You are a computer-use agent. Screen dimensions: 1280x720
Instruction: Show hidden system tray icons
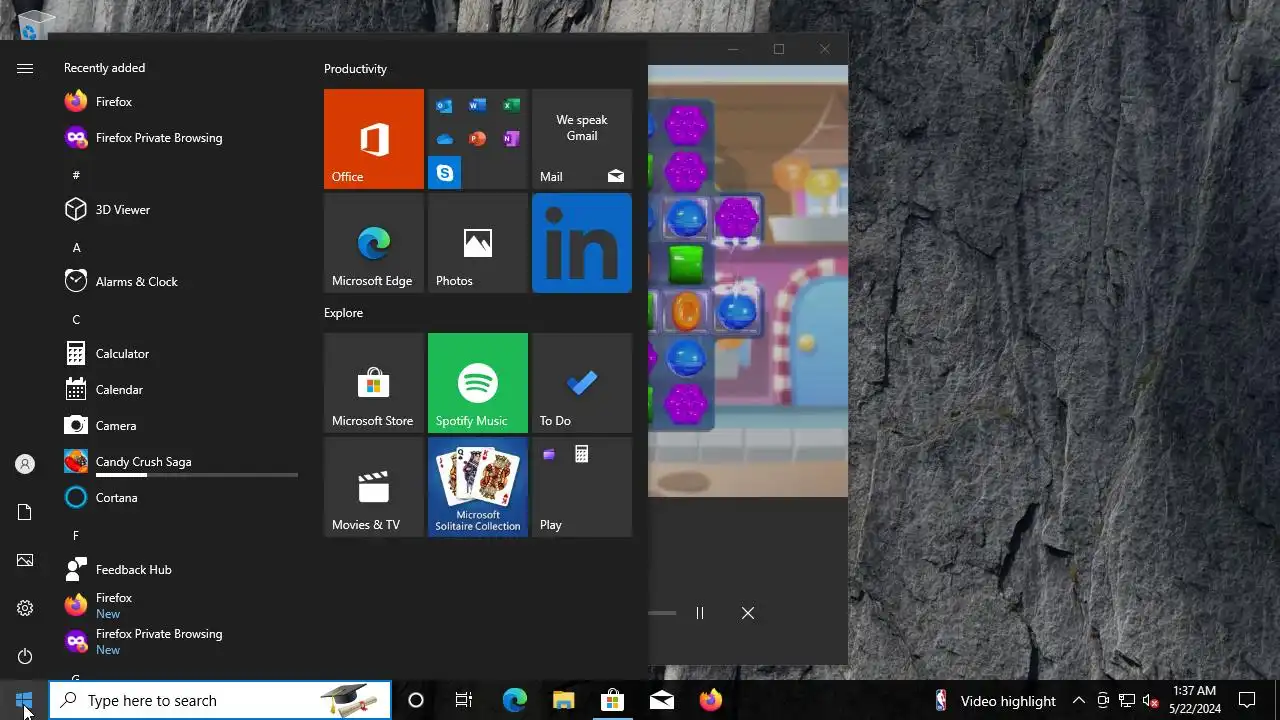coord(1078,700)
